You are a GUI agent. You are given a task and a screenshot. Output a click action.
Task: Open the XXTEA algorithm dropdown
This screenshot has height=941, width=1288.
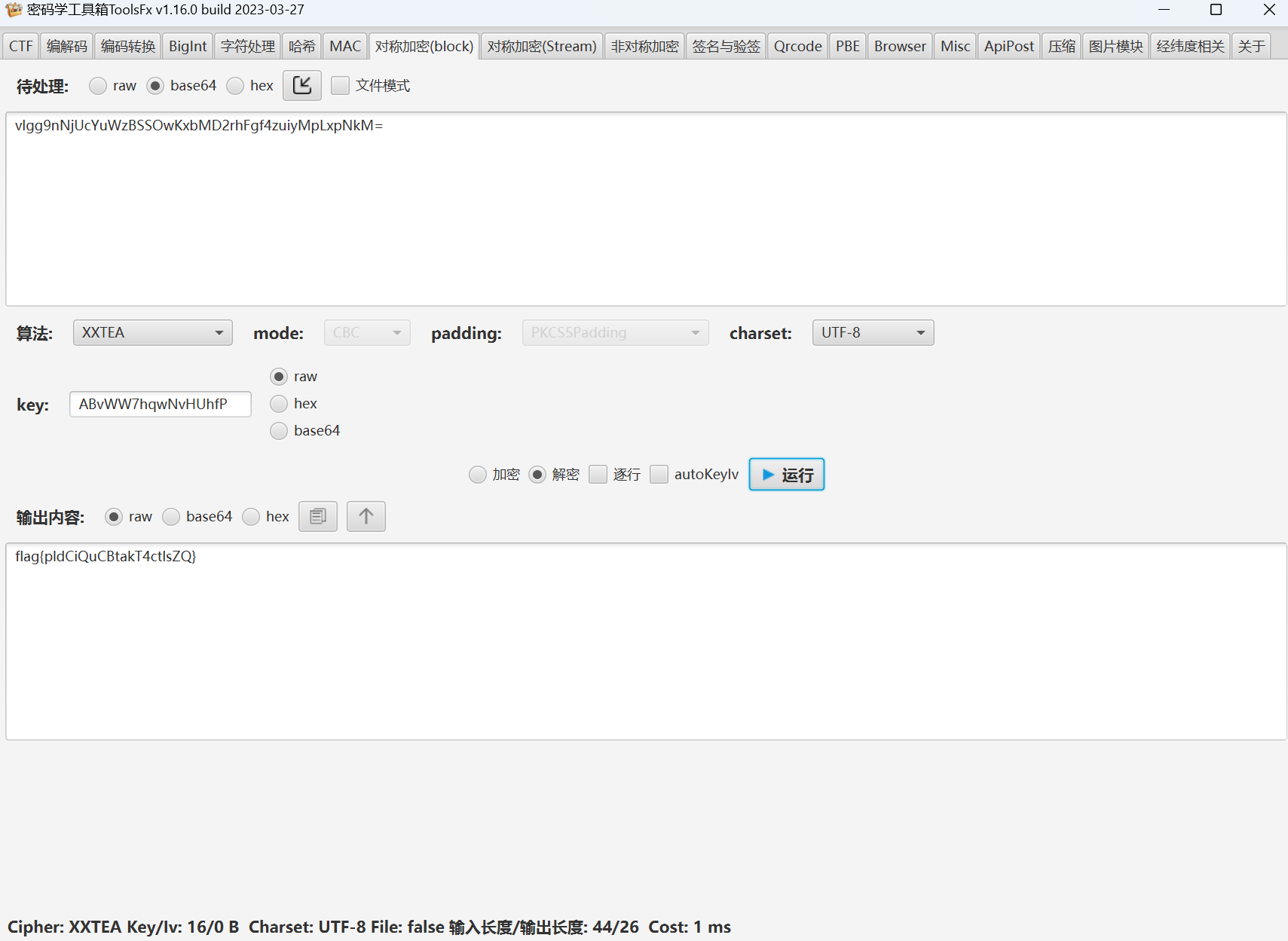point(153,333)
